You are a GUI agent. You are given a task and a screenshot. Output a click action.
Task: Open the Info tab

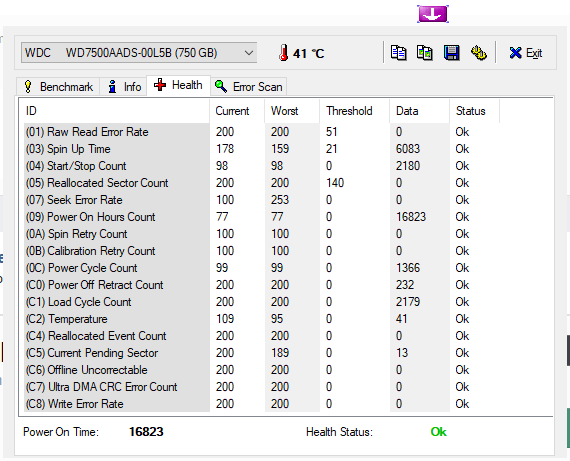click(123, 87)
